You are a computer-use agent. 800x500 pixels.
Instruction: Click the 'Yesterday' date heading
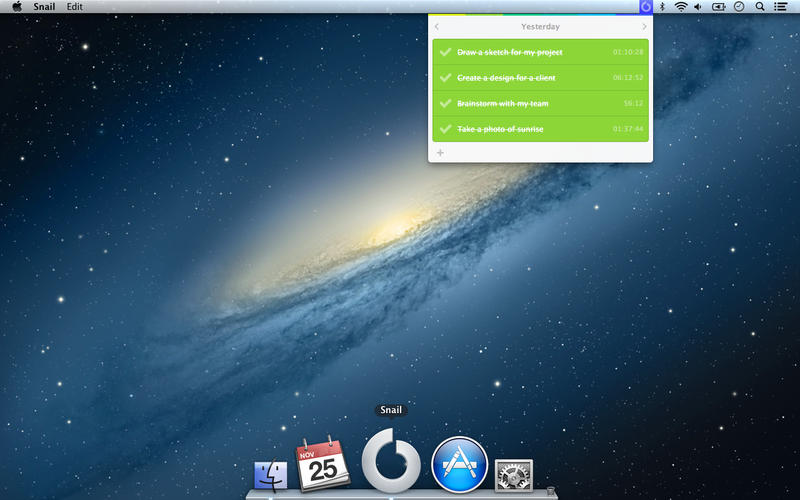540,27
